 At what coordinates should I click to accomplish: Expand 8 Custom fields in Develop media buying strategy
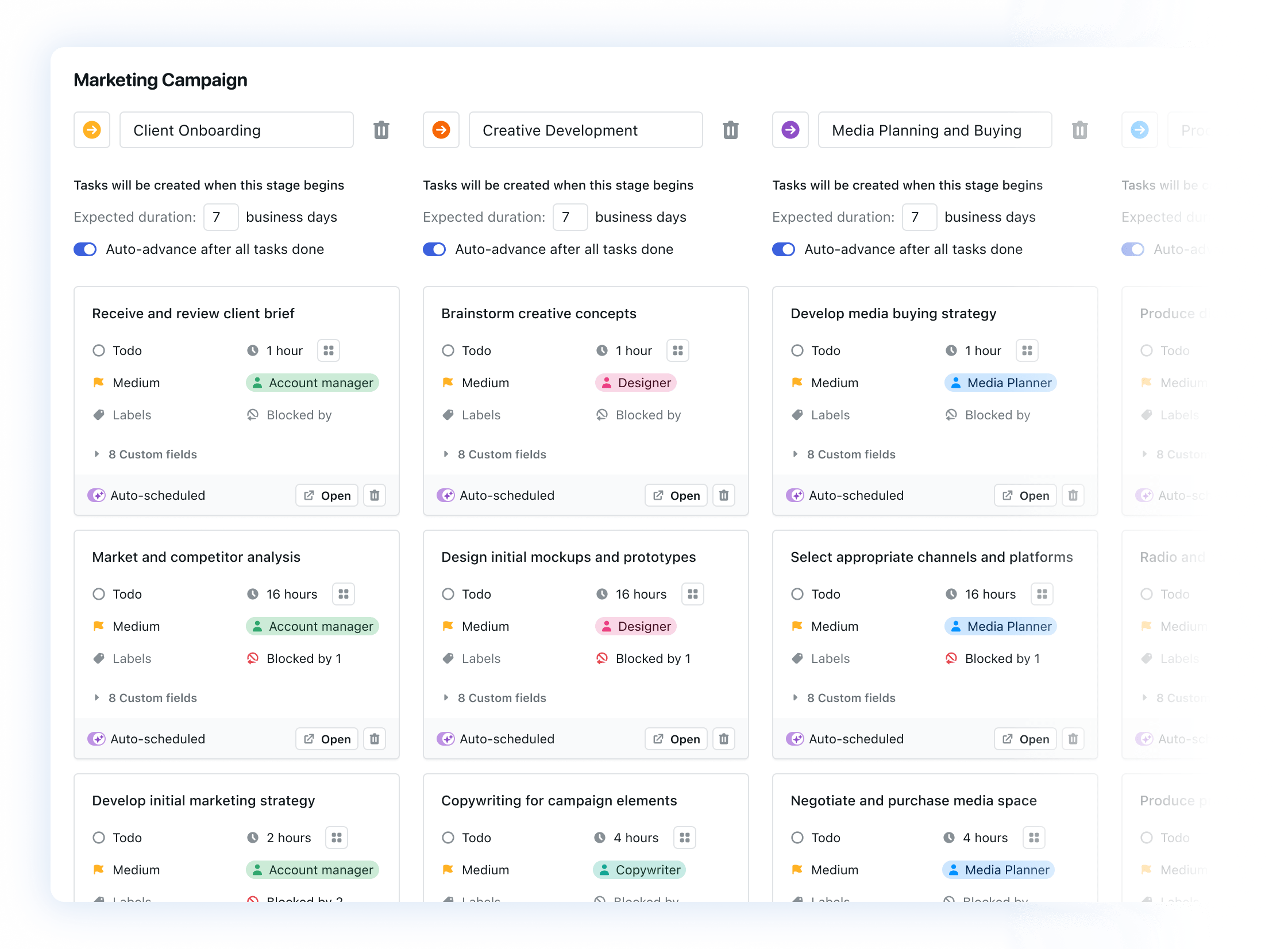coord(844,454)
